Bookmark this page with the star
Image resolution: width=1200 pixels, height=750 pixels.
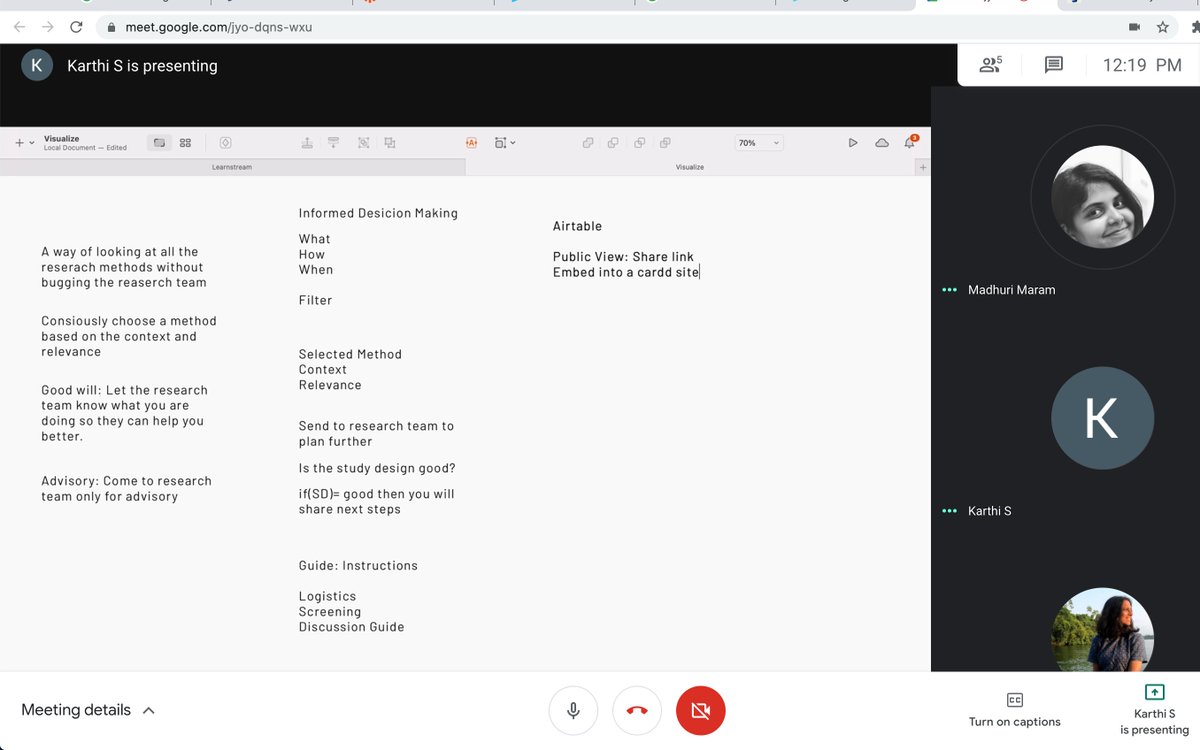coord(1163,27)
